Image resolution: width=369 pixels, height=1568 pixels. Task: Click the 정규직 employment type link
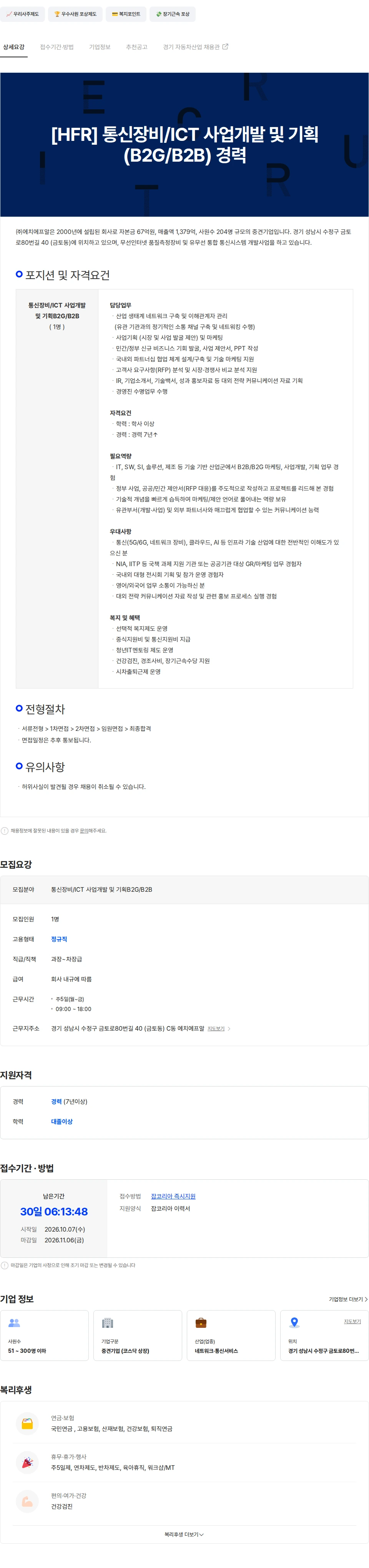point(59,939)
